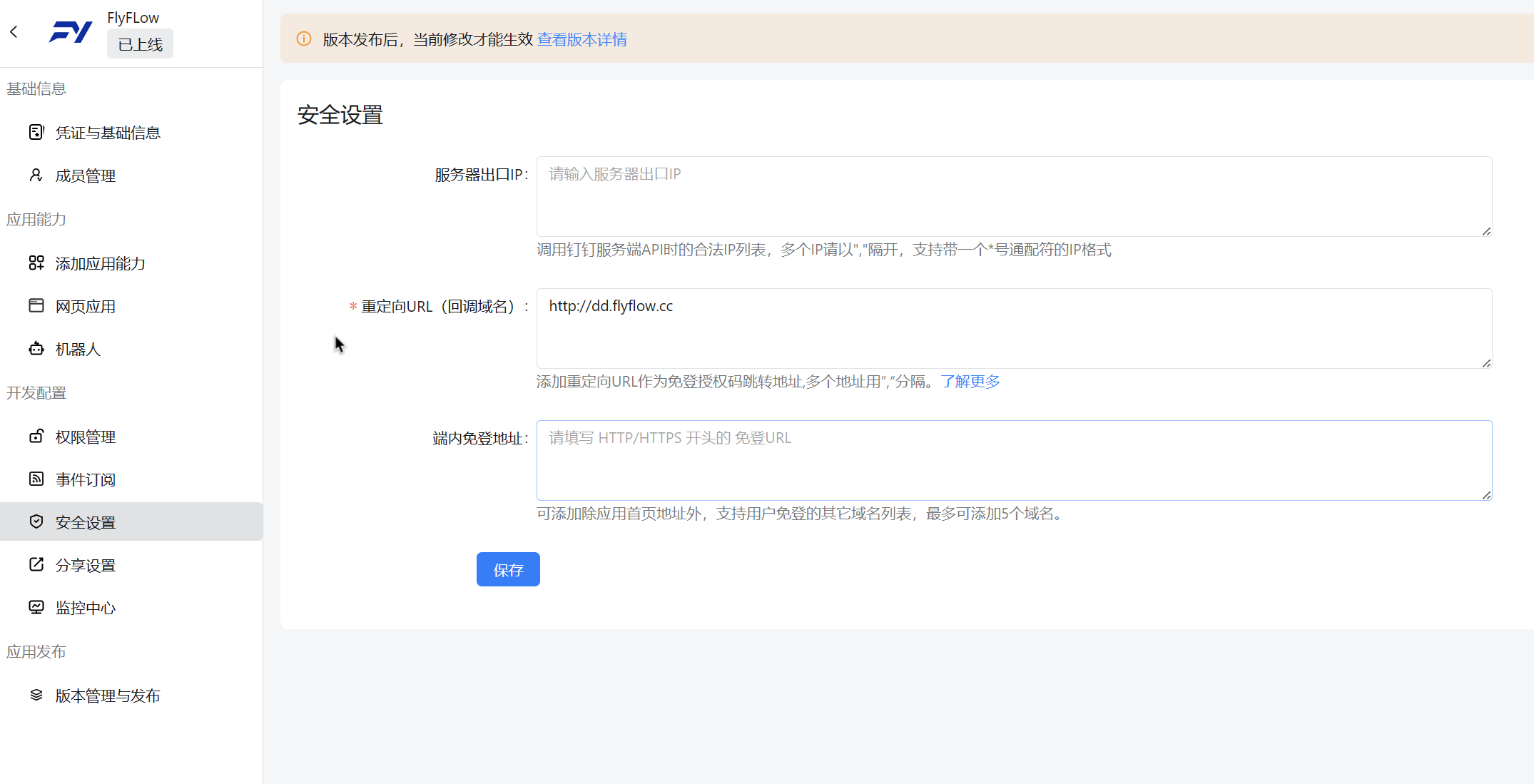This screenshot has width=1534, height=784.
Task: Click the 应用发布 section label
Action: click(36, 652)
